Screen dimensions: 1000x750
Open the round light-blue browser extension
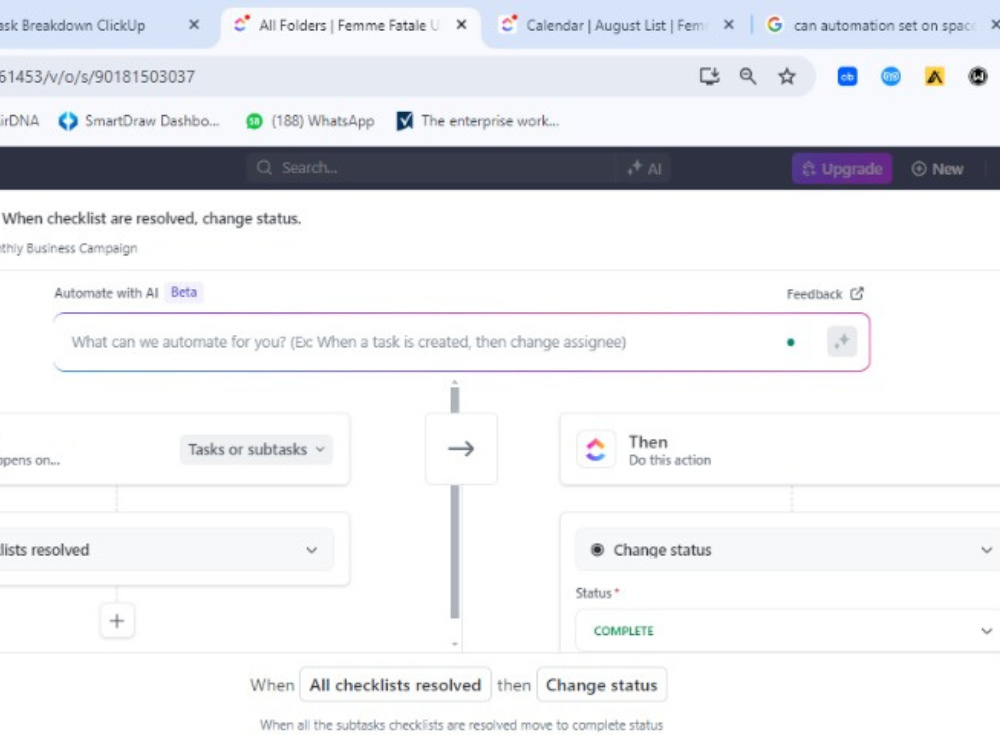click(890, 77)
